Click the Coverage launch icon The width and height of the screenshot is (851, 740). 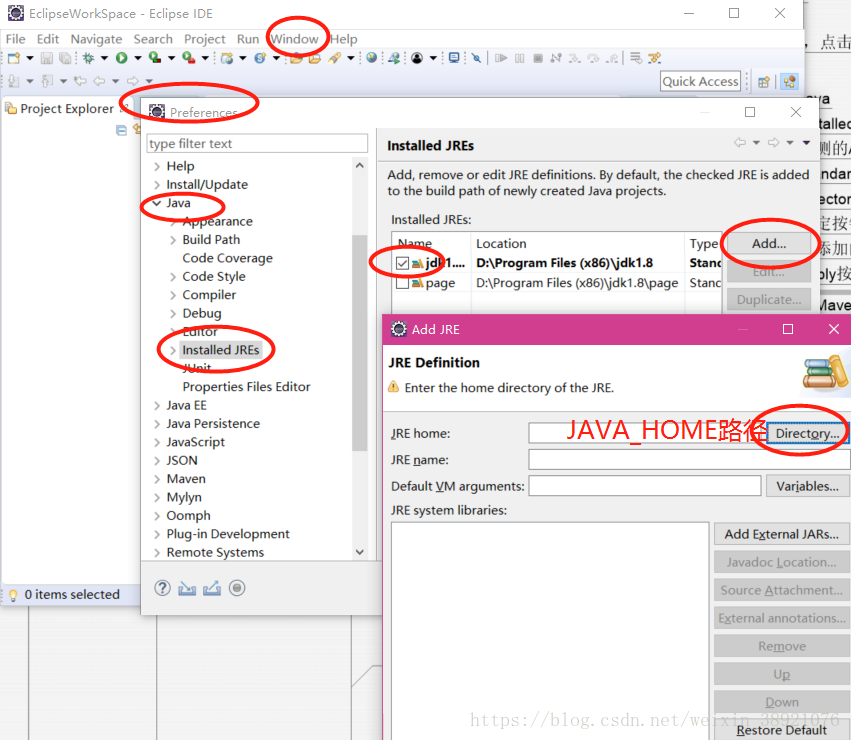pyautogui.click(x=155, y=58)
